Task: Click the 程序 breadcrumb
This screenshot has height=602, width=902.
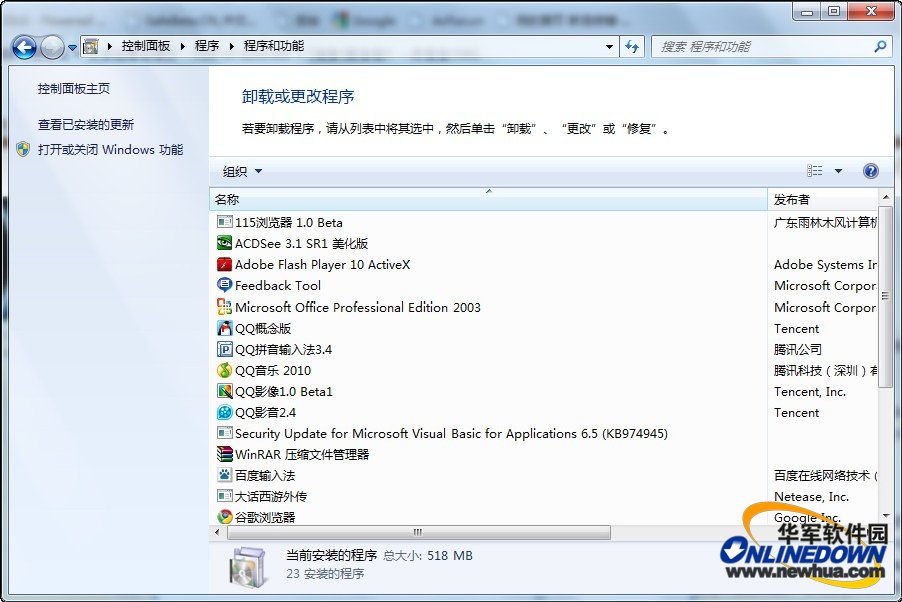Action: pos(207,46)
